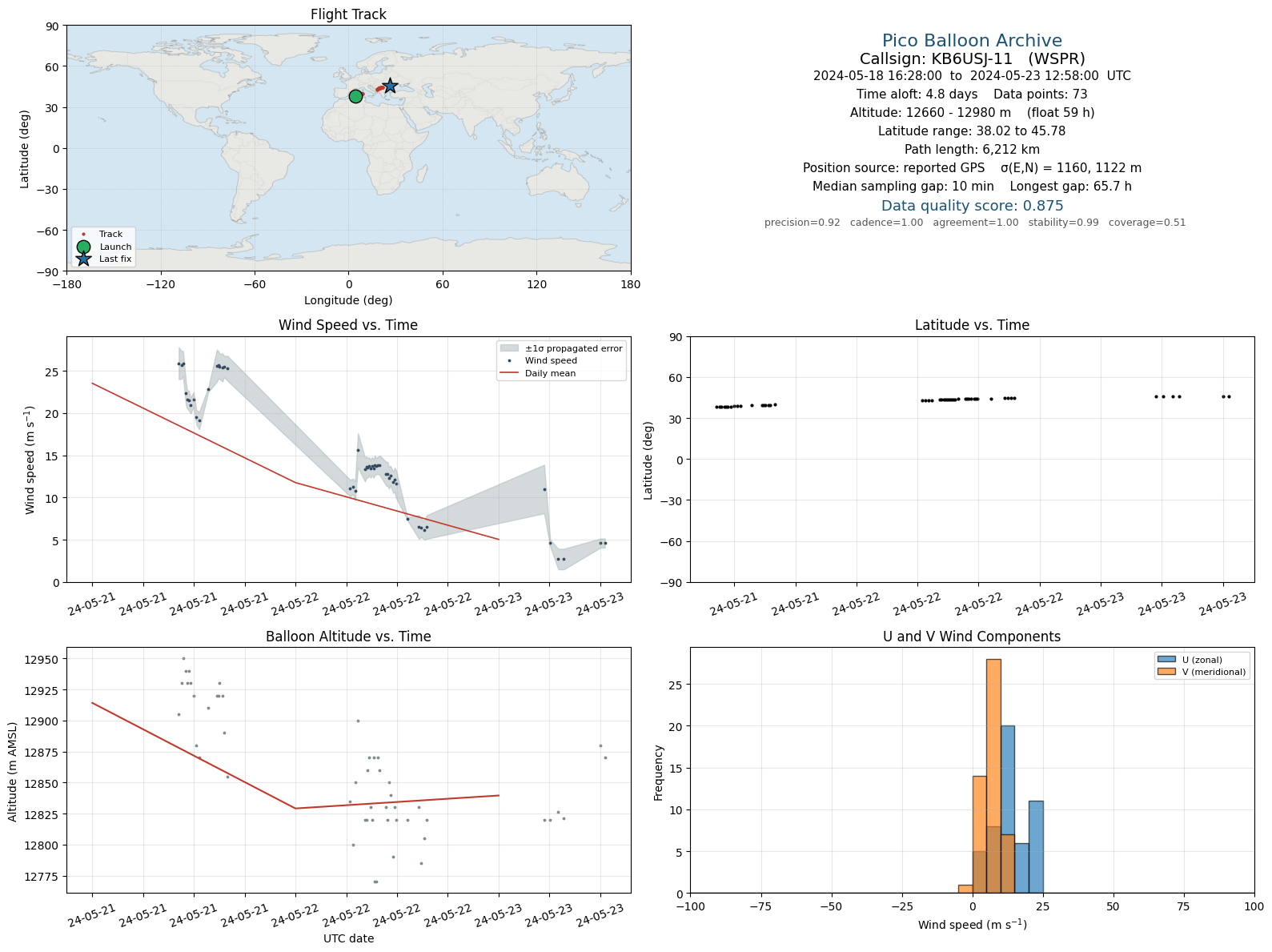Click the "V (meridional)" legend text

click(1214, 672)
